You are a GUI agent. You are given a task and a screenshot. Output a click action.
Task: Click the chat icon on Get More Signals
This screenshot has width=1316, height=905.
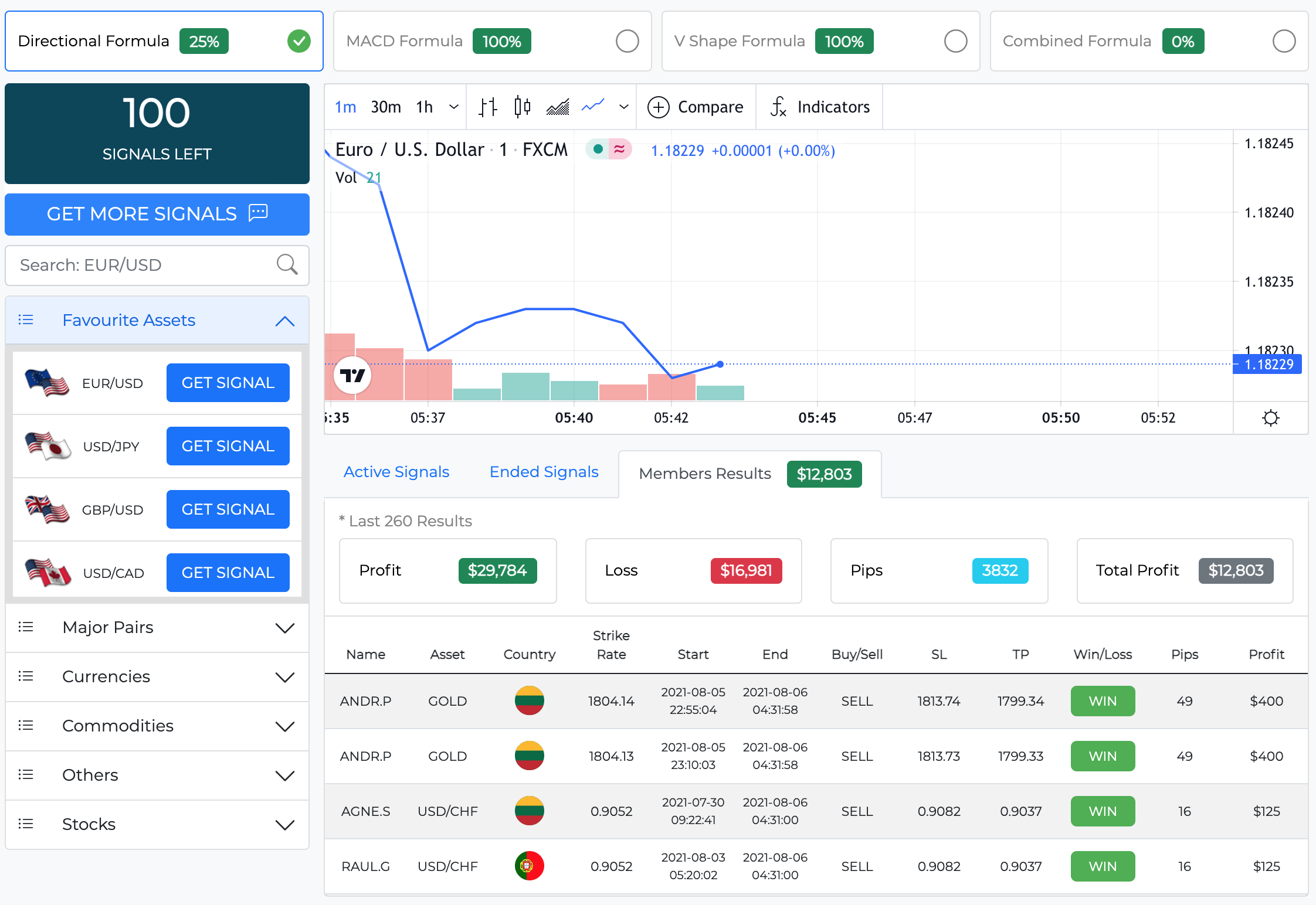pyautogui.click(x=258, y=212)
